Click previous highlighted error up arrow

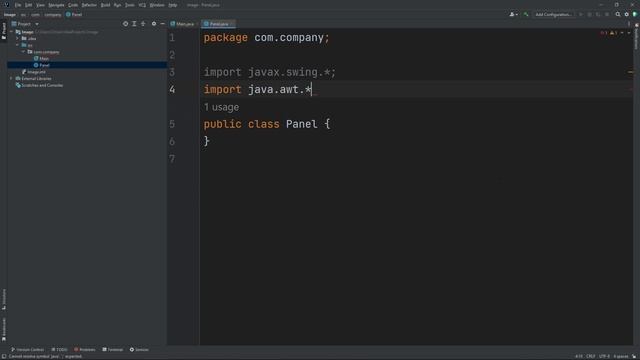click(x=622, y=33)
